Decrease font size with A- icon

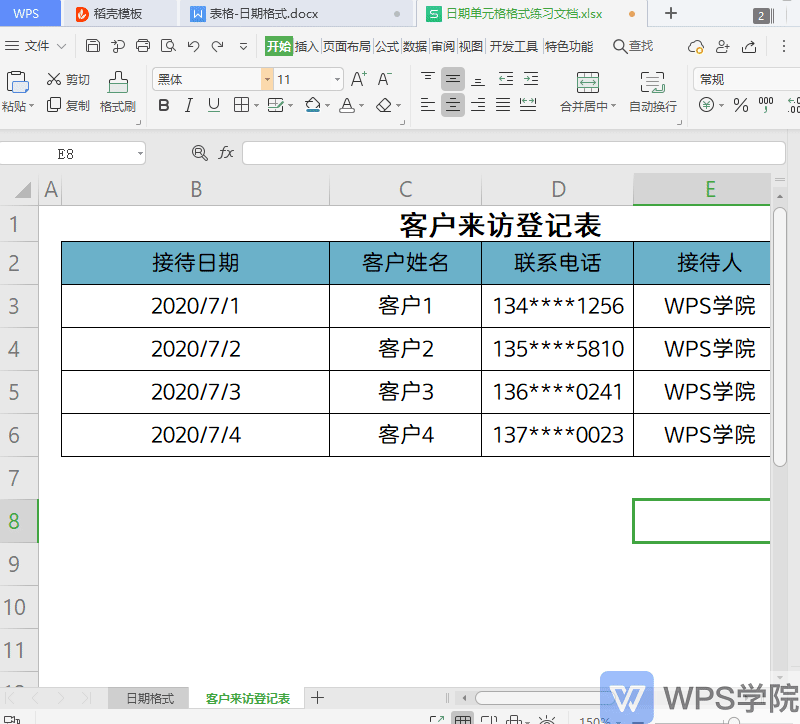point(384,79)
